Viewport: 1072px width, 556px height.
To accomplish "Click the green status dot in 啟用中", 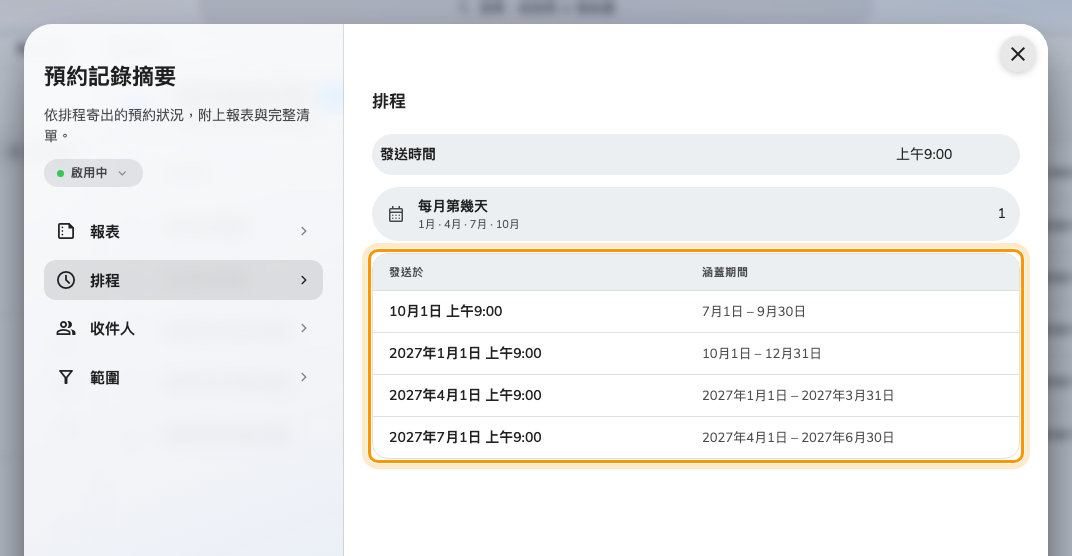I will pyautogui.click(x=60, y=173).
